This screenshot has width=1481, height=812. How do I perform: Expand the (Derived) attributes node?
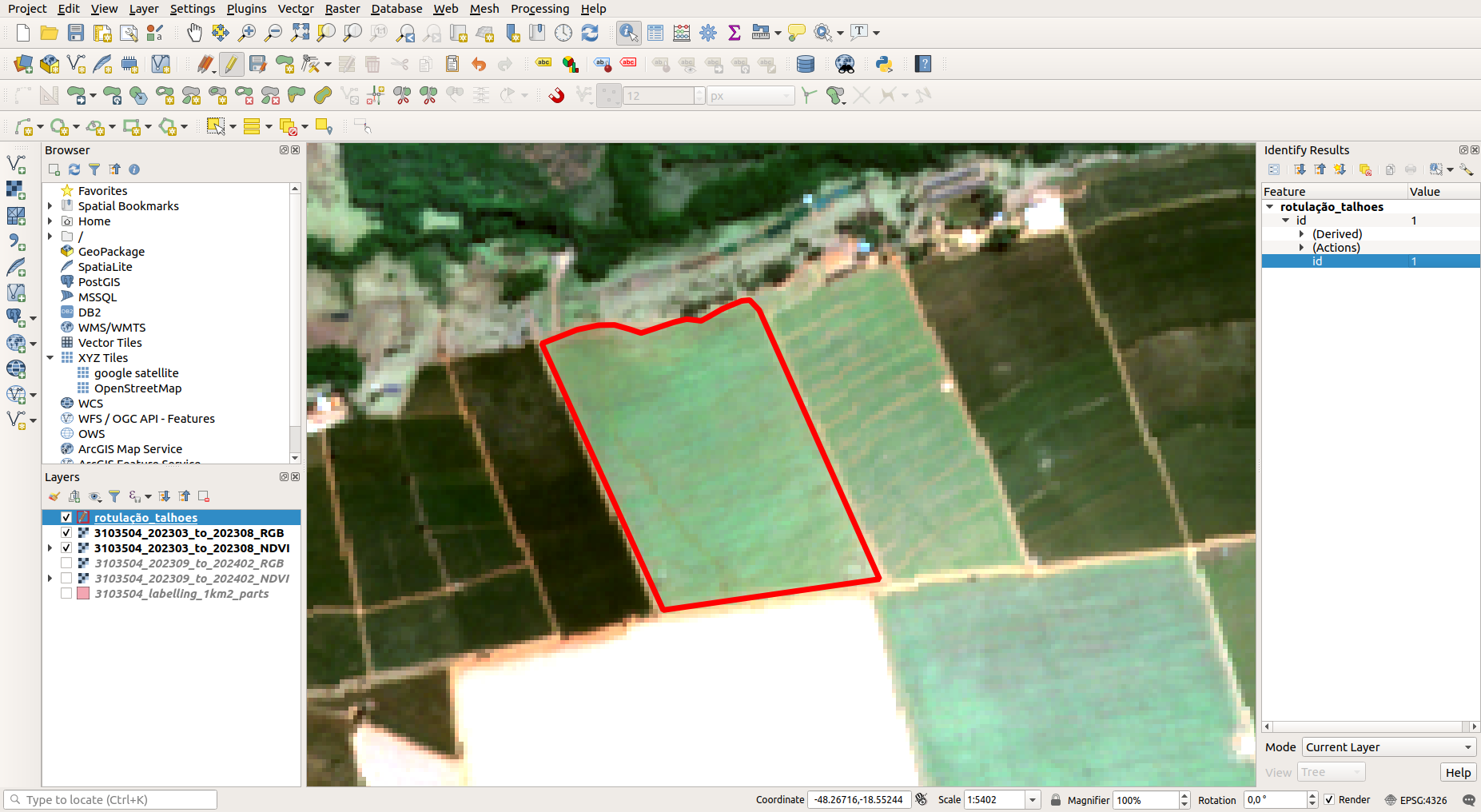point(1301,234)
